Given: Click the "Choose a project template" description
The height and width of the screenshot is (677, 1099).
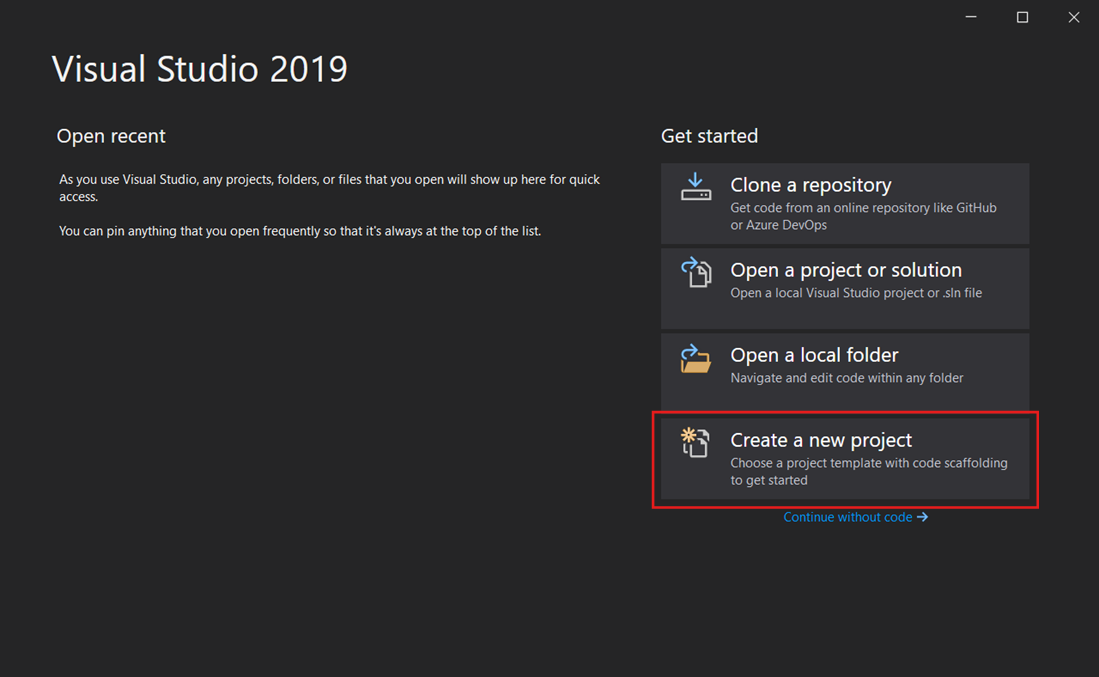Looking at the screenshot, I should (x=868, y=471).
